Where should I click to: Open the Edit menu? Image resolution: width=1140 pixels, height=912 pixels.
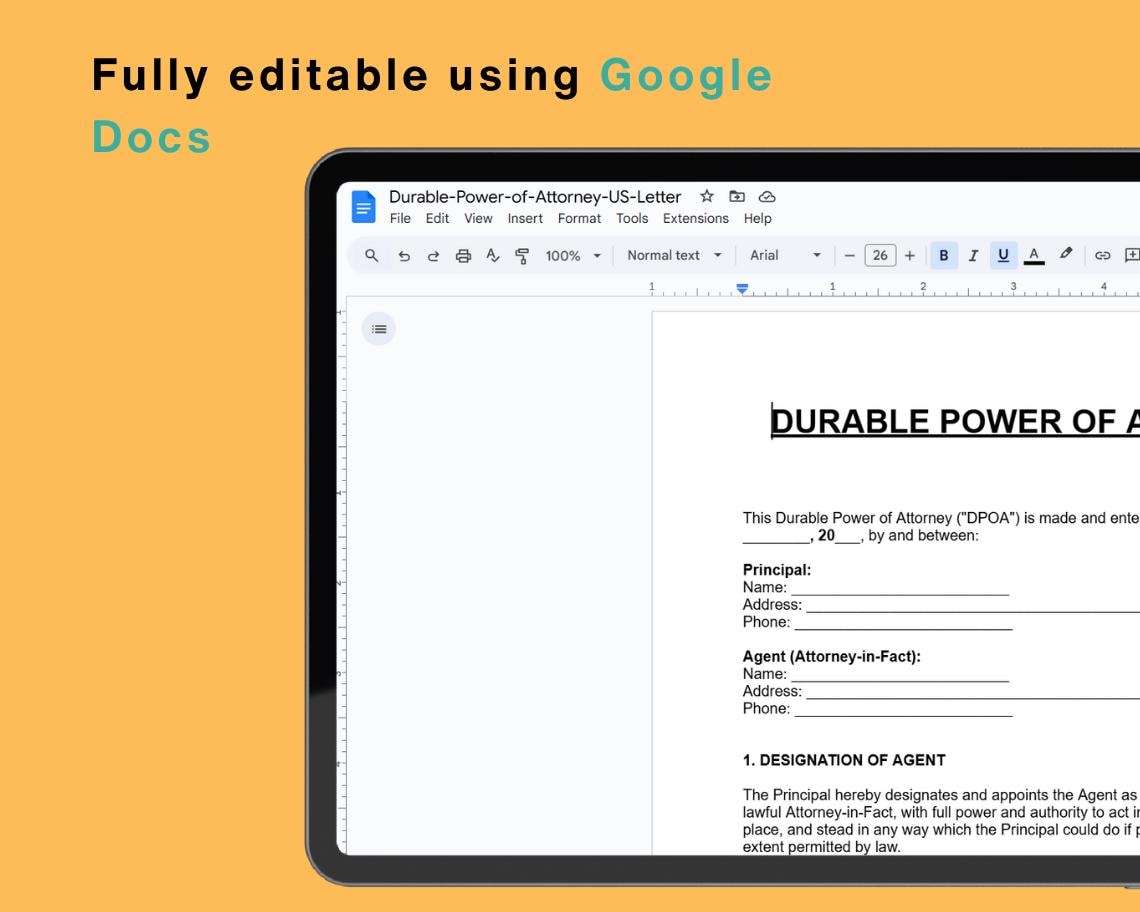[437, 218]
